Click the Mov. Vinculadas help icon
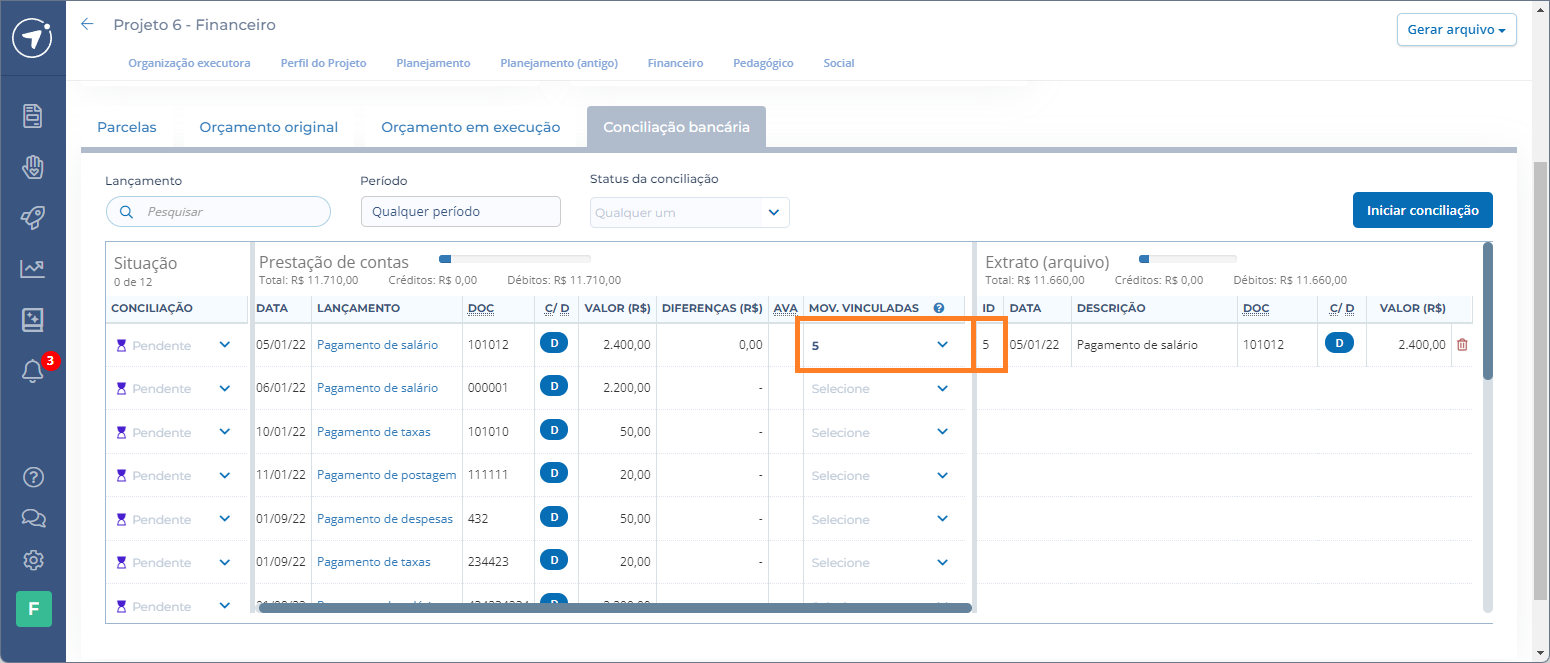The height and width of the screenshot is (663, 1550). point(939,308)
